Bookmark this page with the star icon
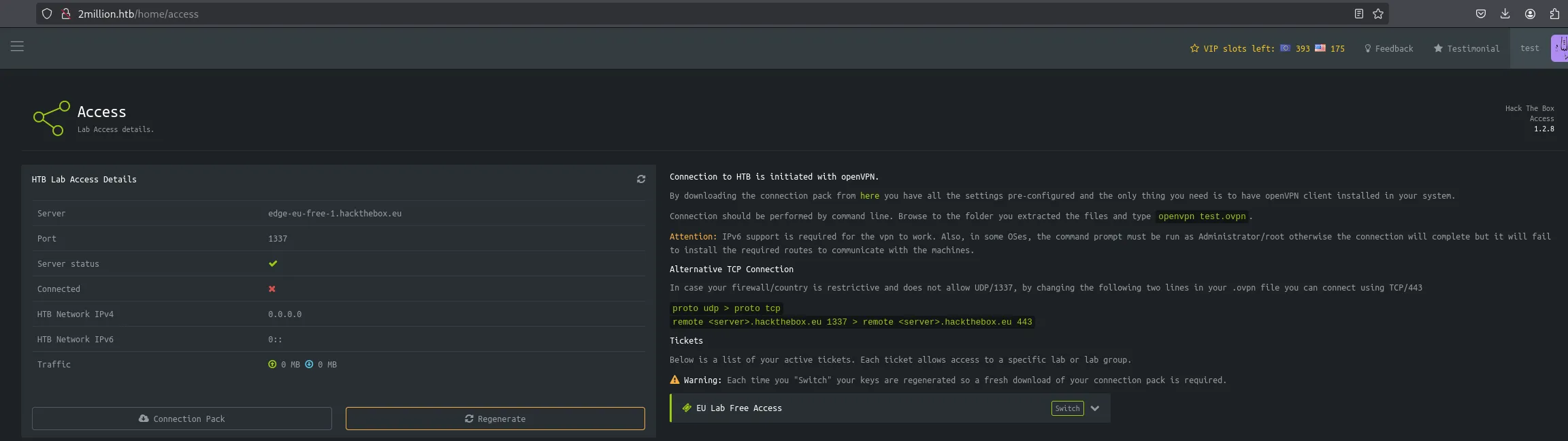 [x=1378, y=14]
